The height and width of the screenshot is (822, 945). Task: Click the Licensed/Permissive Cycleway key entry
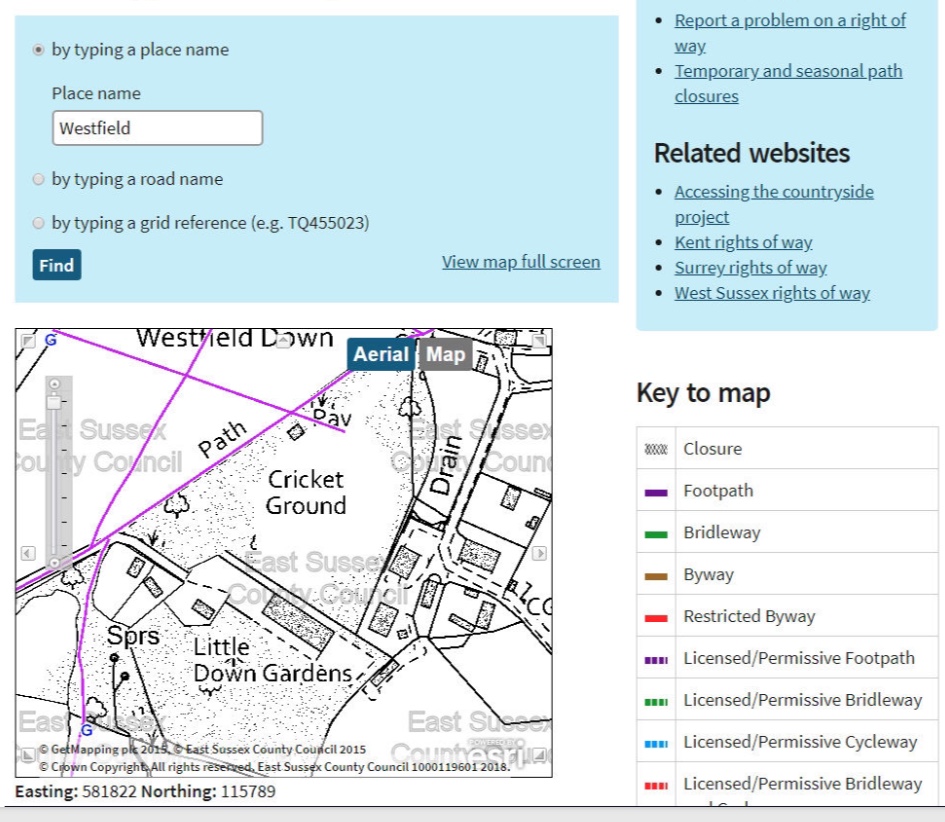(787, 742)
